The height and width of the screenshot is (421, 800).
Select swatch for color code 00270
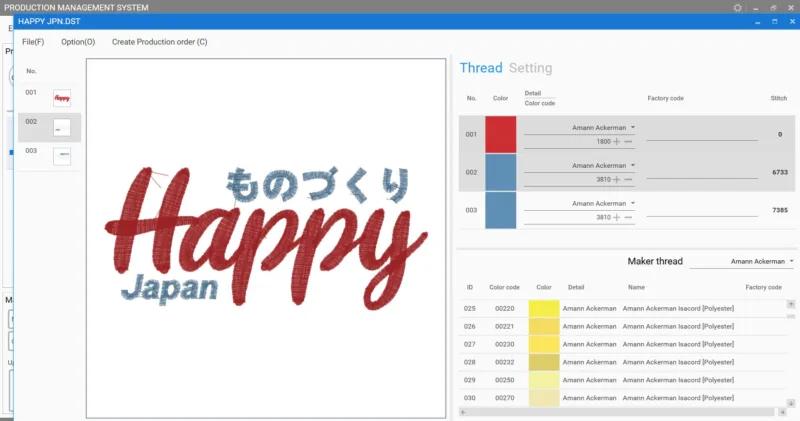point(544,398)
